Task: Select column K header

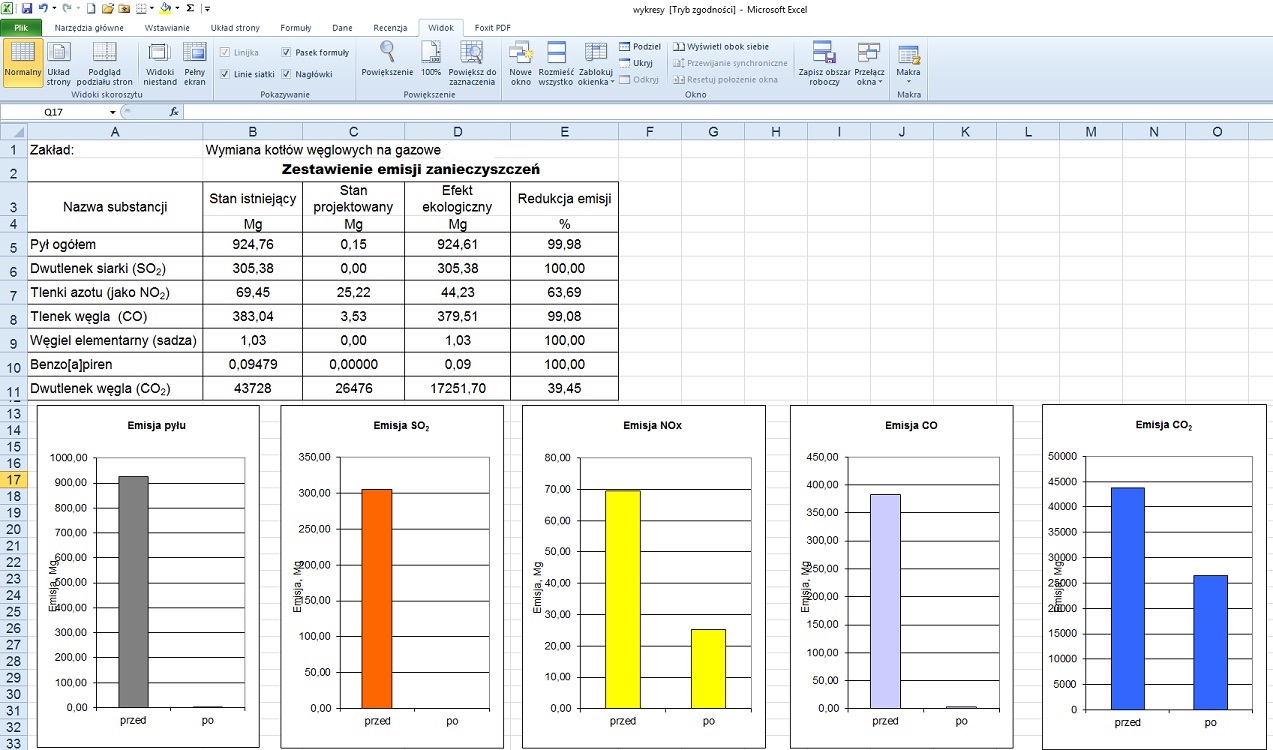Action: 965,131
